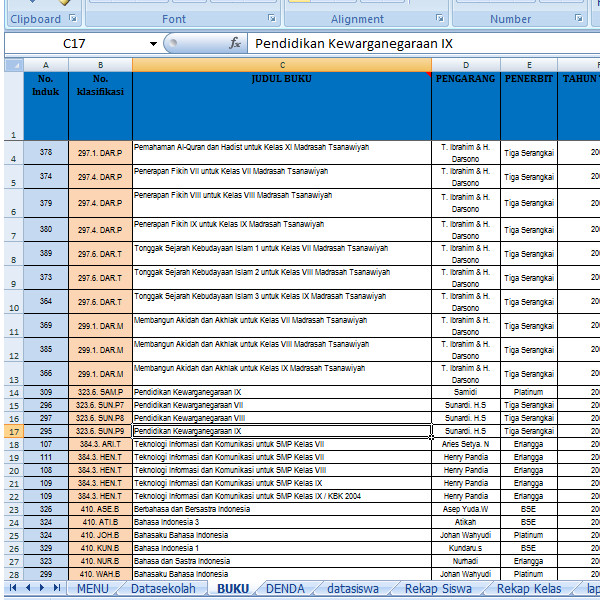This screenshot has height=600, width=600.
Task: Click formula bar text Pendidikan Kewarganegaraan IX
Action: pyautogui.click(x=354, y=44)
